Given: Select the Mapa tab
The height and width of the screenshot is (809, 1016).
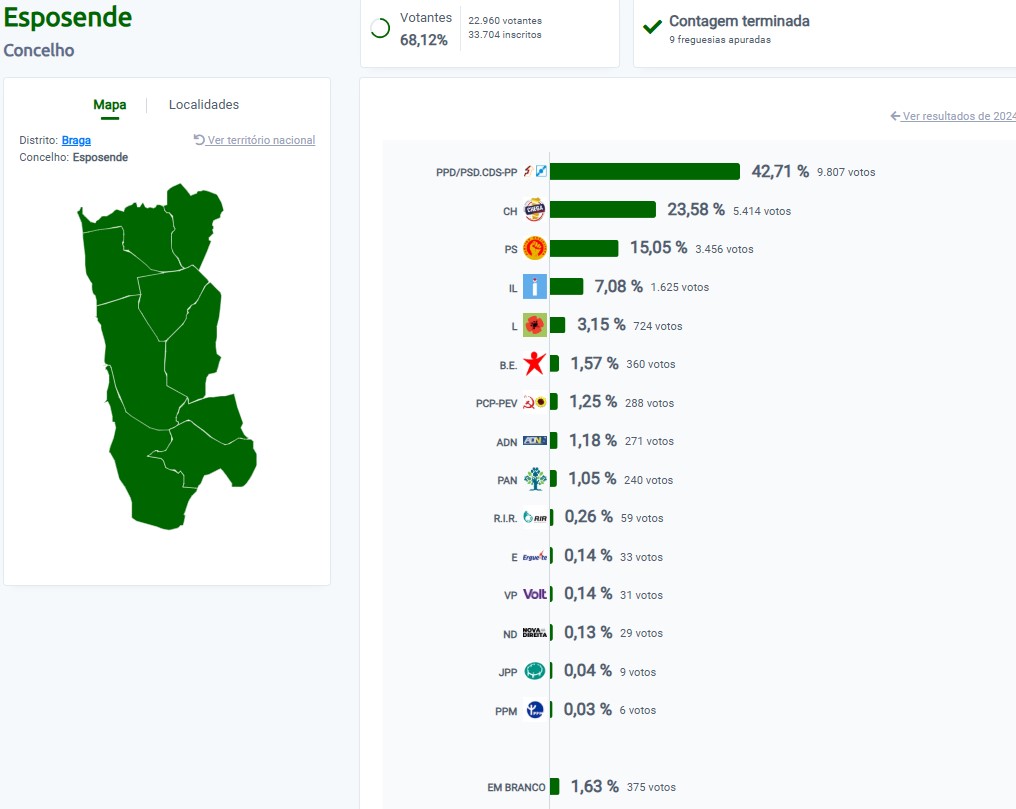Looking at the screenshot, I should [110, 104].
